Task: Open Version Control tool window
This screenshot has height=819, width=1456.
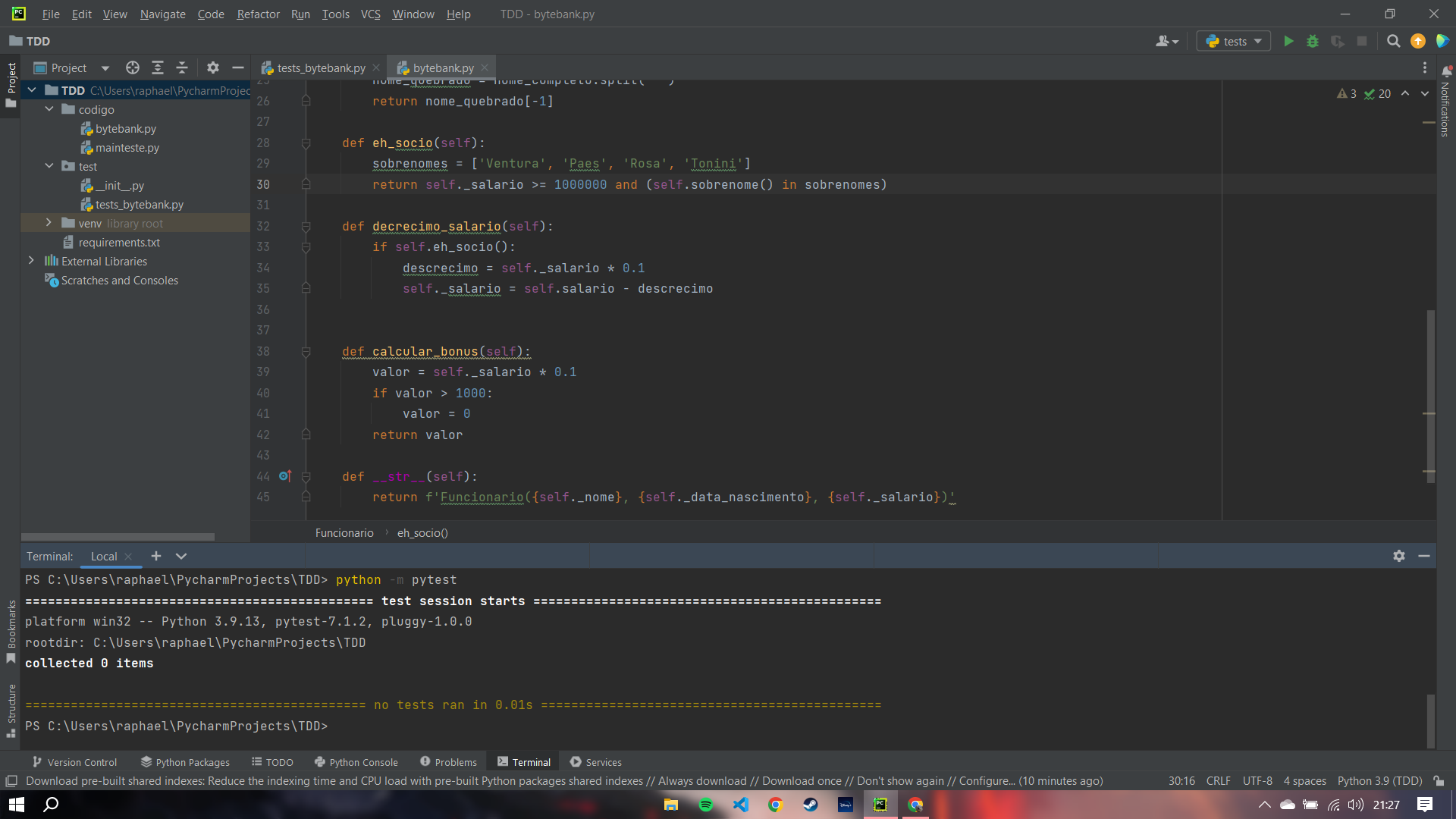Action: point(74,762)
